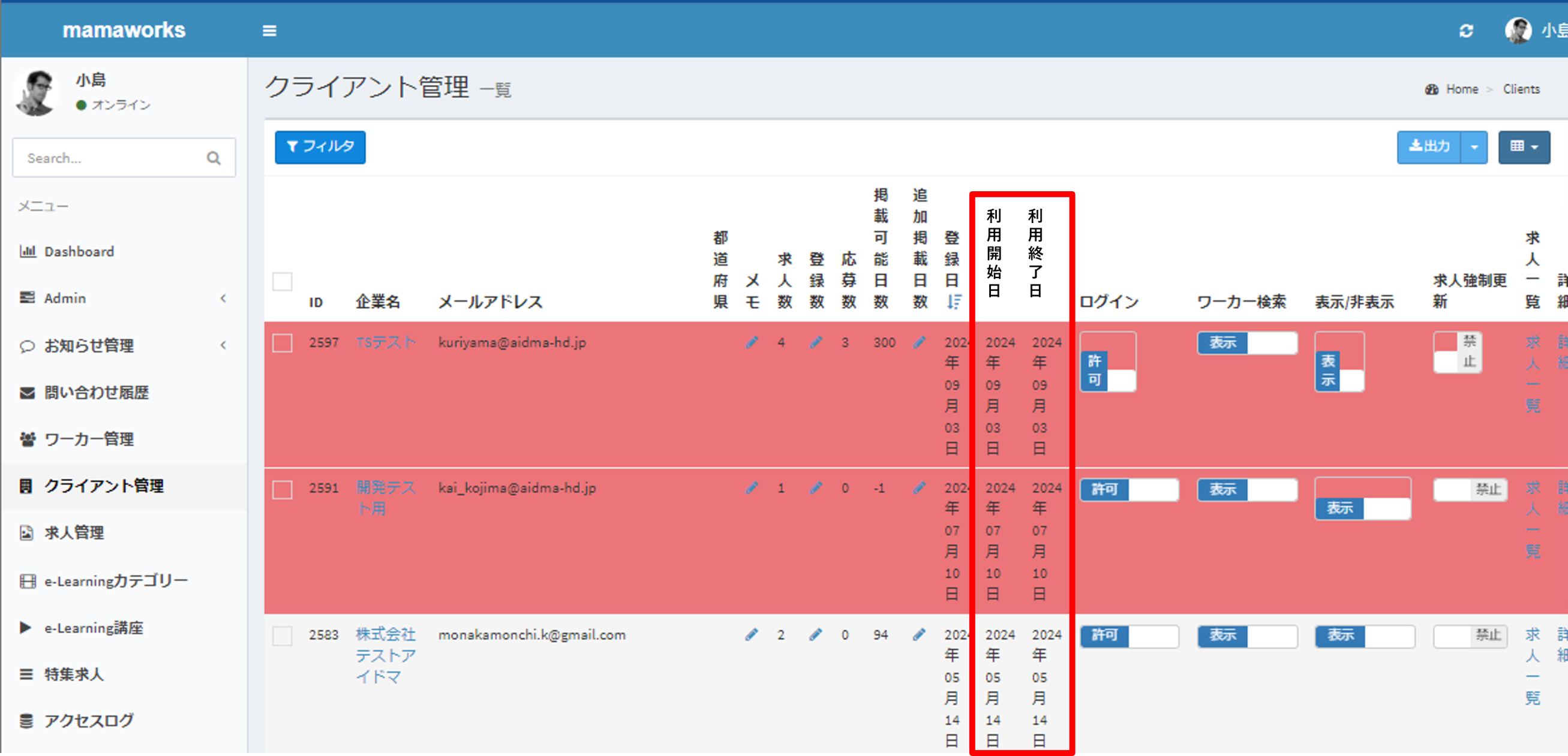Tick the select-all header checkbox
Image resolution: width=1568 pixels, height=756 pixels.
tap(283, 282)
